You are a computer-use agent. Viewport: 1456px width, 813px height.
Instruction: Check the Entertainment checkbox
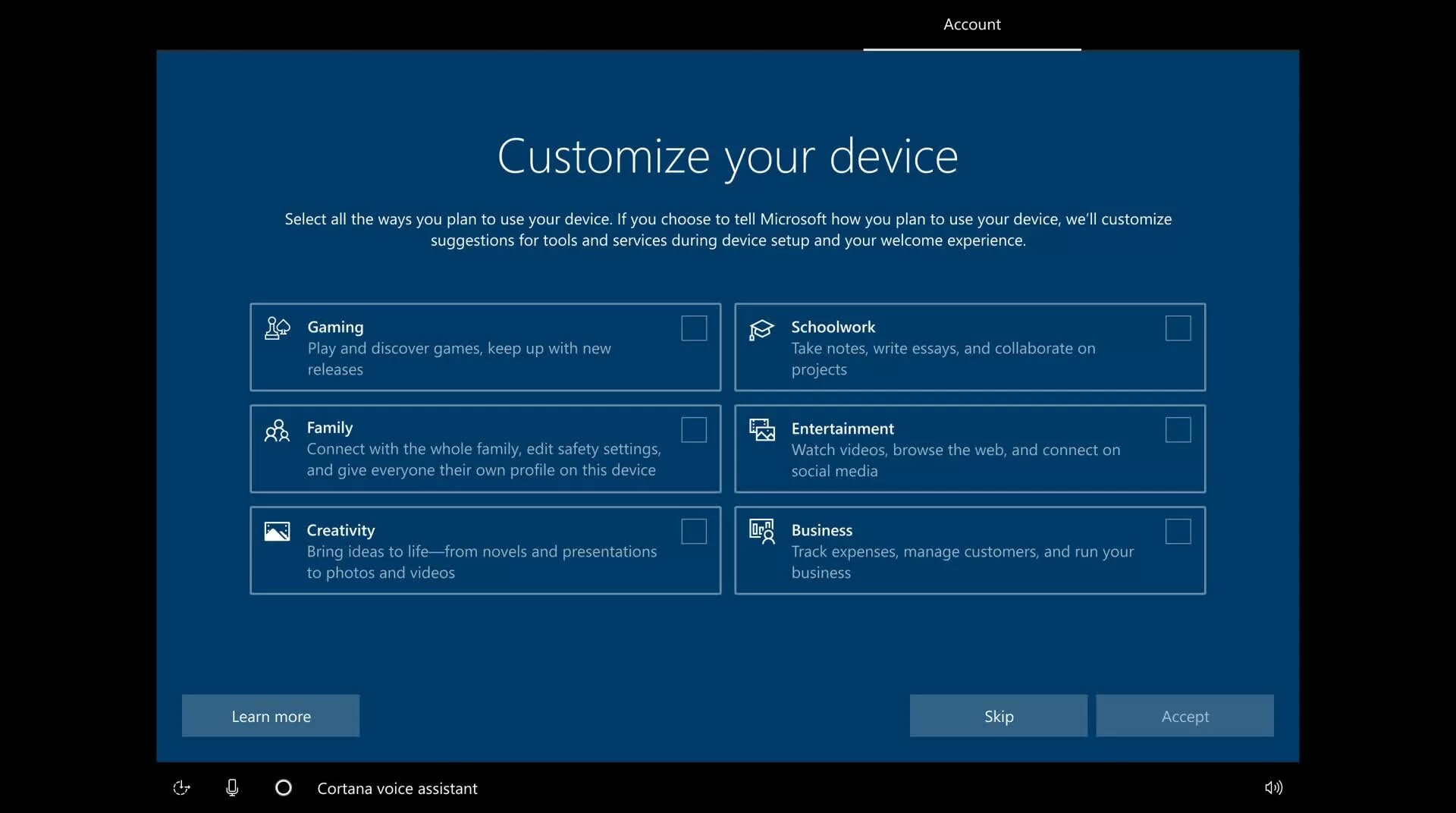pyautogui.click(x=1178, y=430)
